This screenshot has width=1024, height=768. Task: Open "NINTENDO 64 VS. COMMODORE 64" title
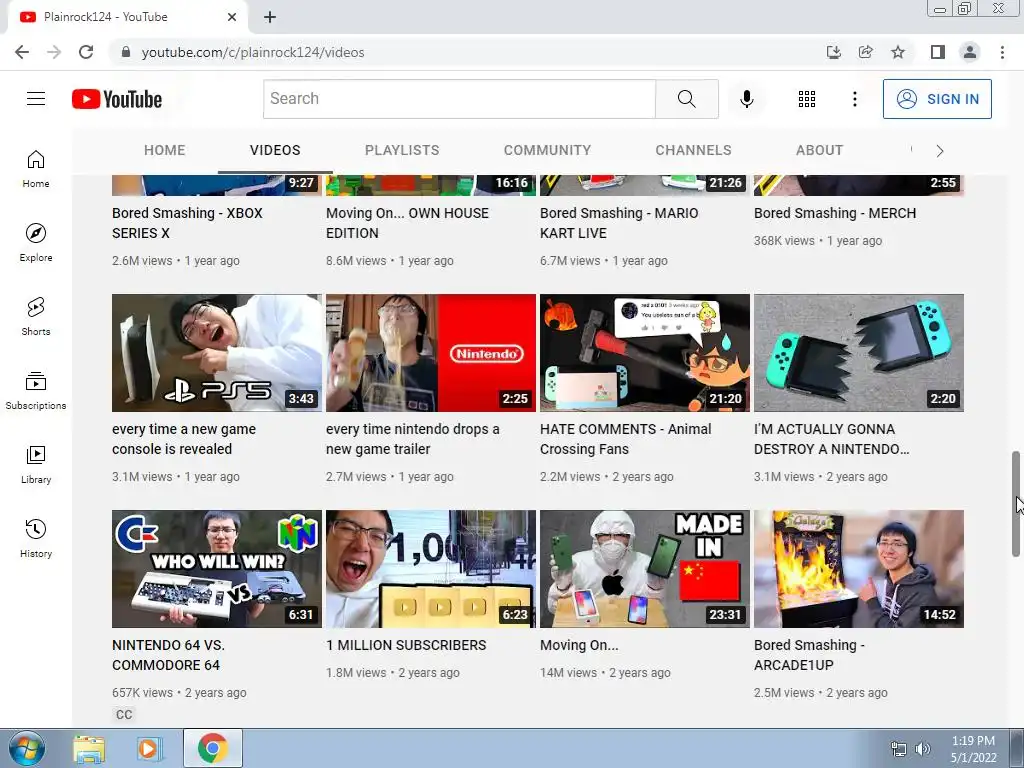click(x=168, y=655)
